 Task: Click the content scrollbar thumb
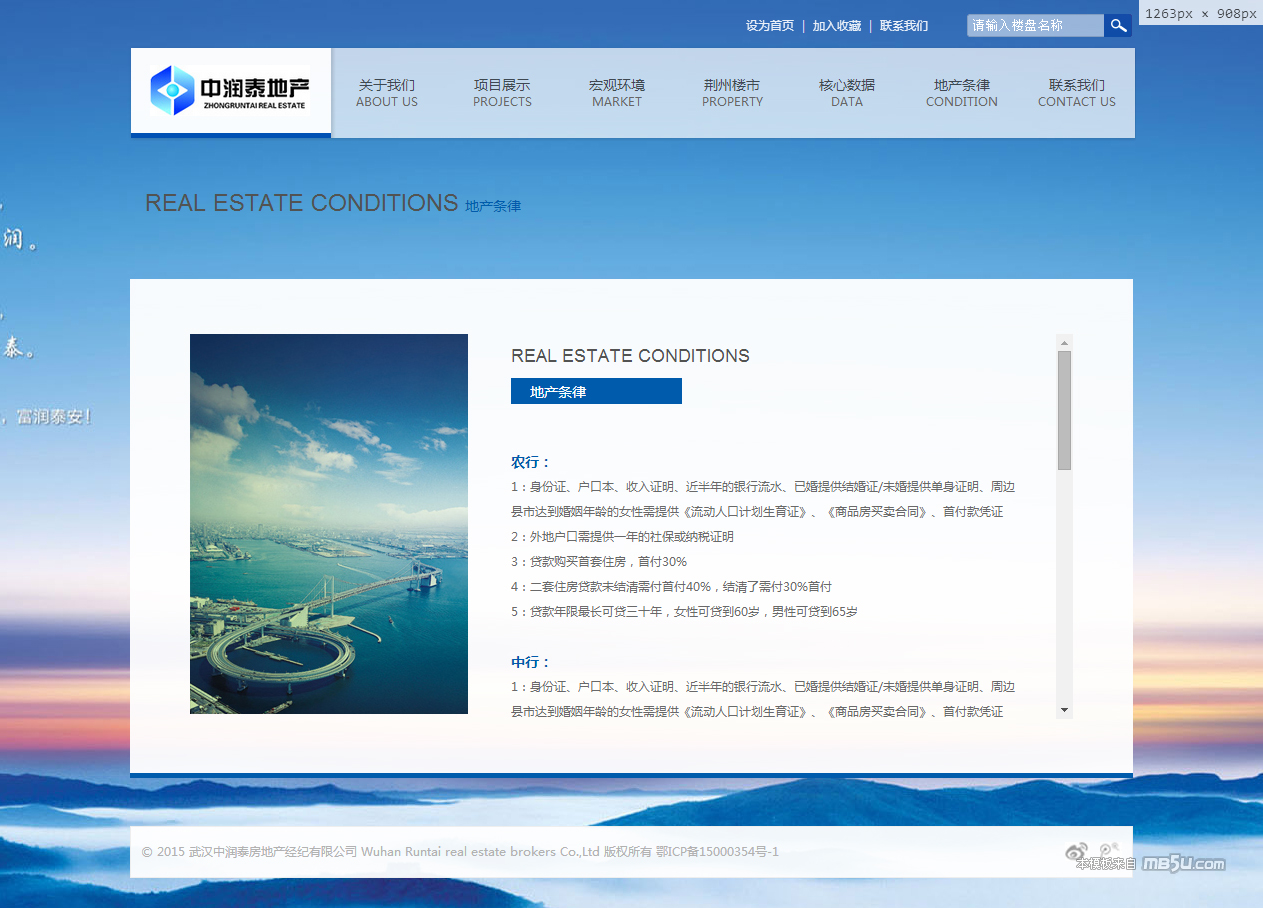1064,410
